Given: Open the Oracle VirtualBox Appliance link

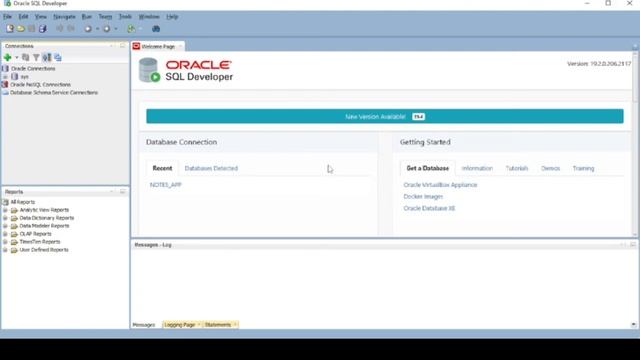Looking at the screenshot, I should [x=440, y=185].
